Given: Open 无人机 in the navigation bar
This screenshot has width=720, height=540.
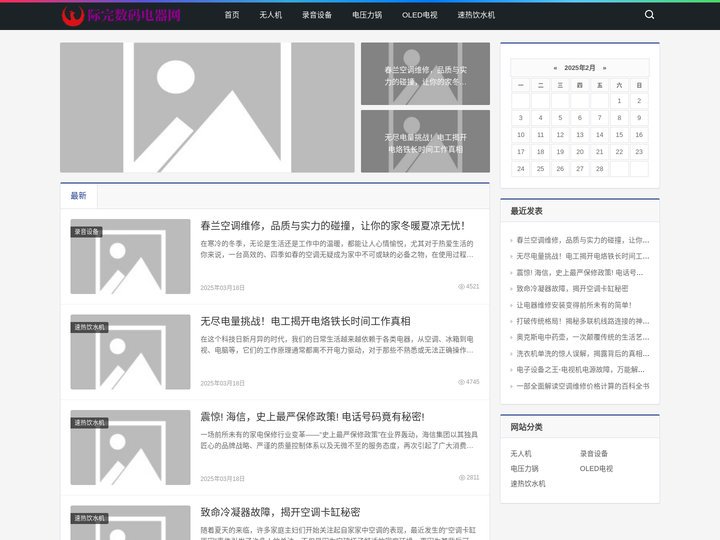Looking at the screenshot, I should [270, 15].
